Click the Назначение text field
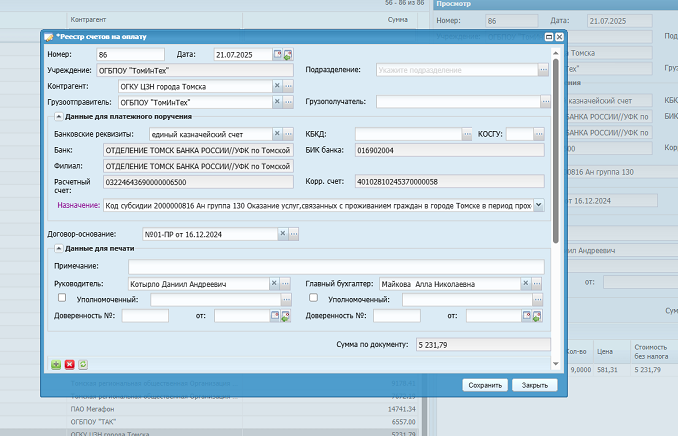The width and height of the screenshot is (678, 436). pyautogui.click(x=318, y=205)
